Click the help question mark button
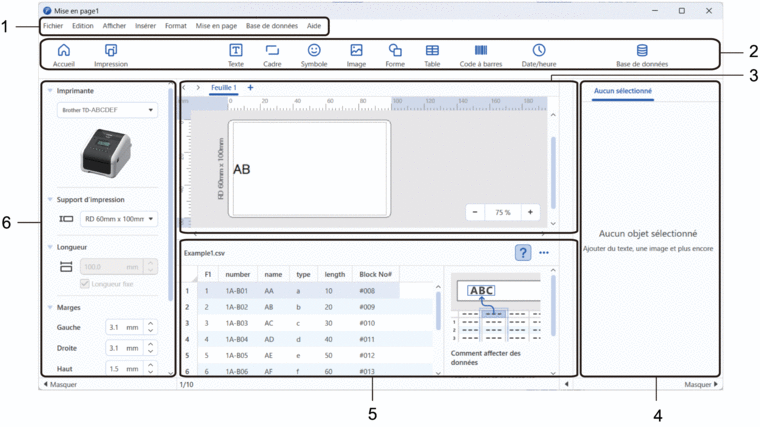Viewport: 760px width, 427px height. [x=522, y=253]
